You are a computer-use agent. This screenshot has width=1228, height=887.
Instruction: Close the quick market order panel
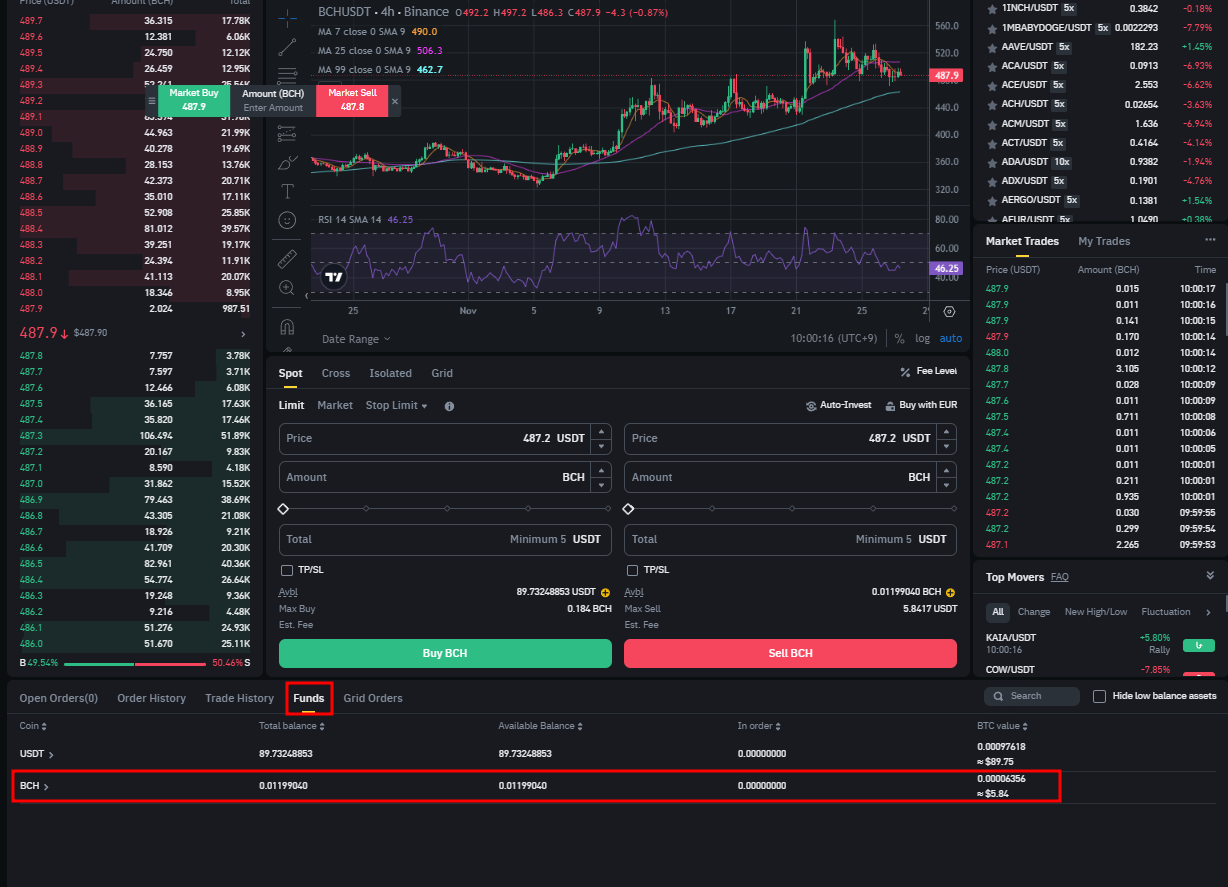[x=395, y=101]
